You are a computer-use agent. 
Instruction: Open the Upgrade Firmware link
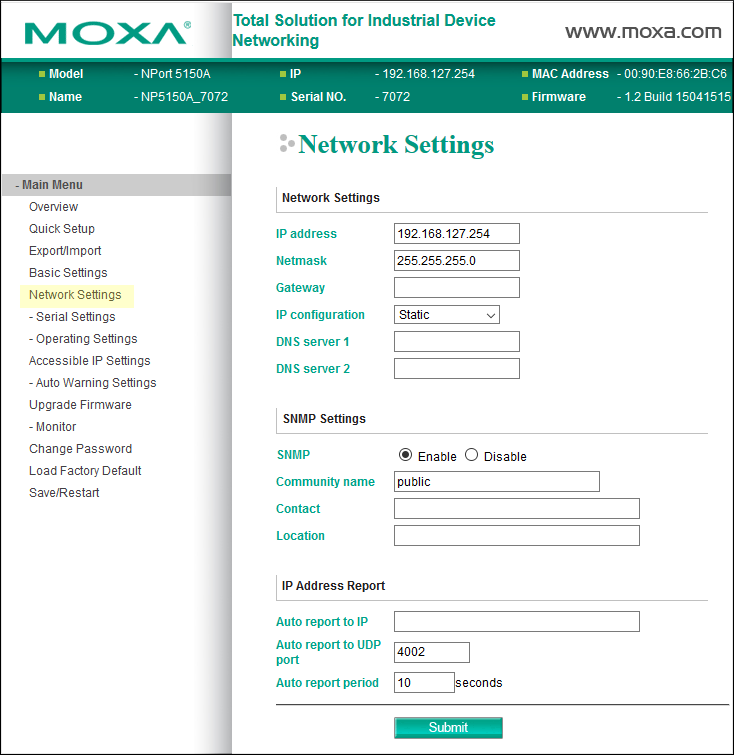coord(80,405)
